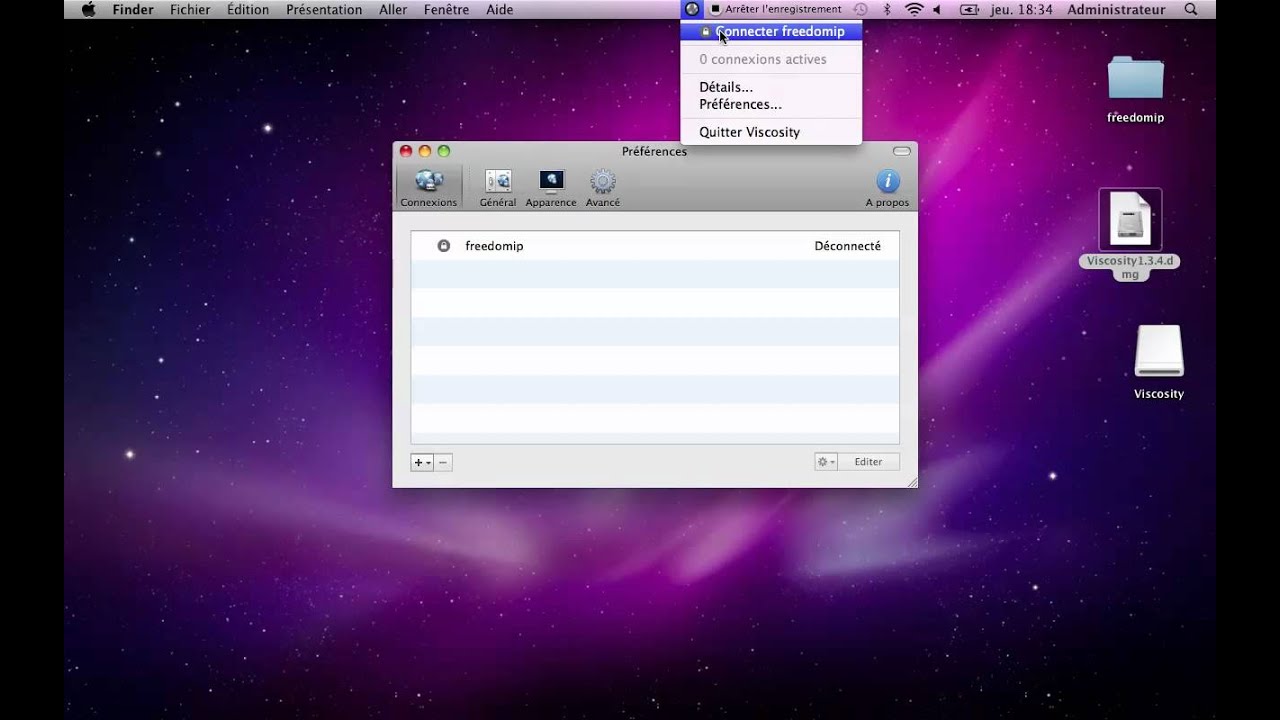
Task: Open the Apparence preferences tab
Action: click(x=551, y=188)
